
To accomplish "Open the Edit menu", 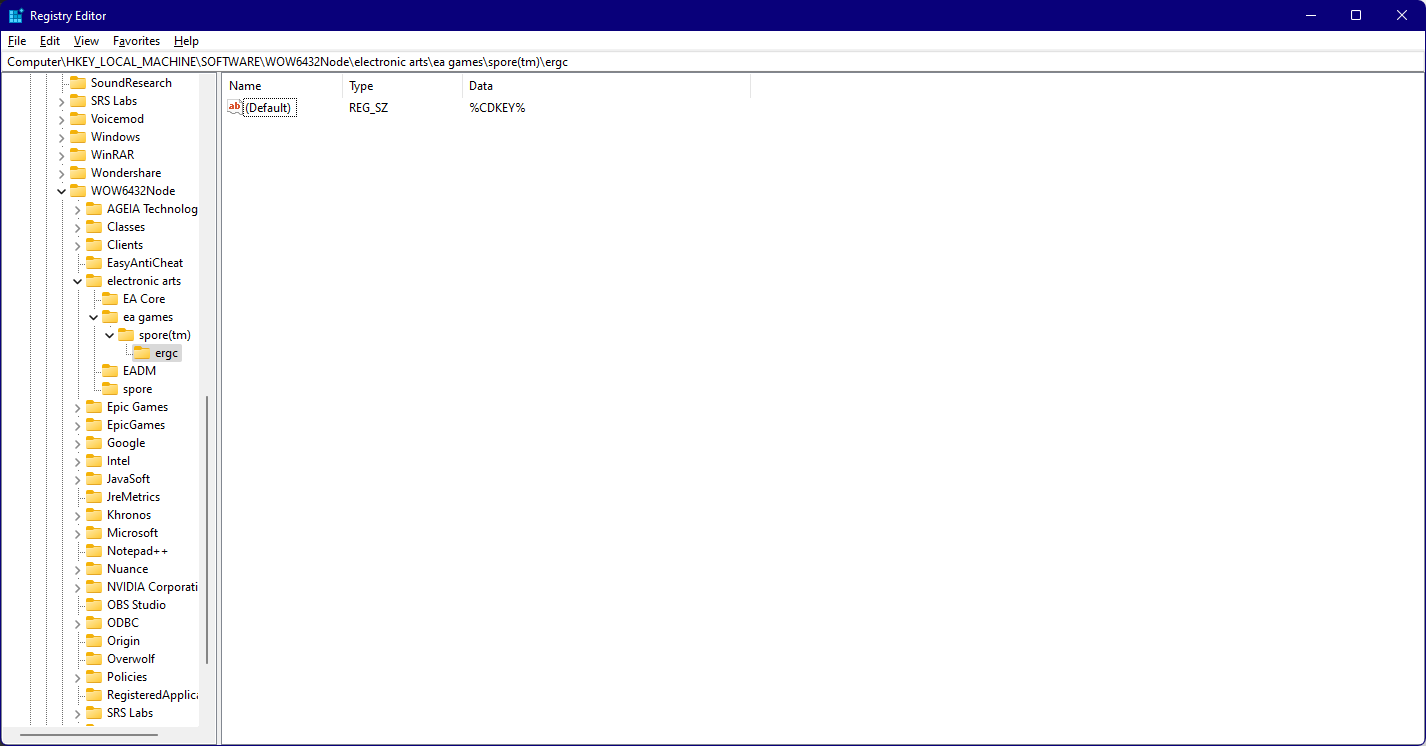I will [x=49, y=41].
